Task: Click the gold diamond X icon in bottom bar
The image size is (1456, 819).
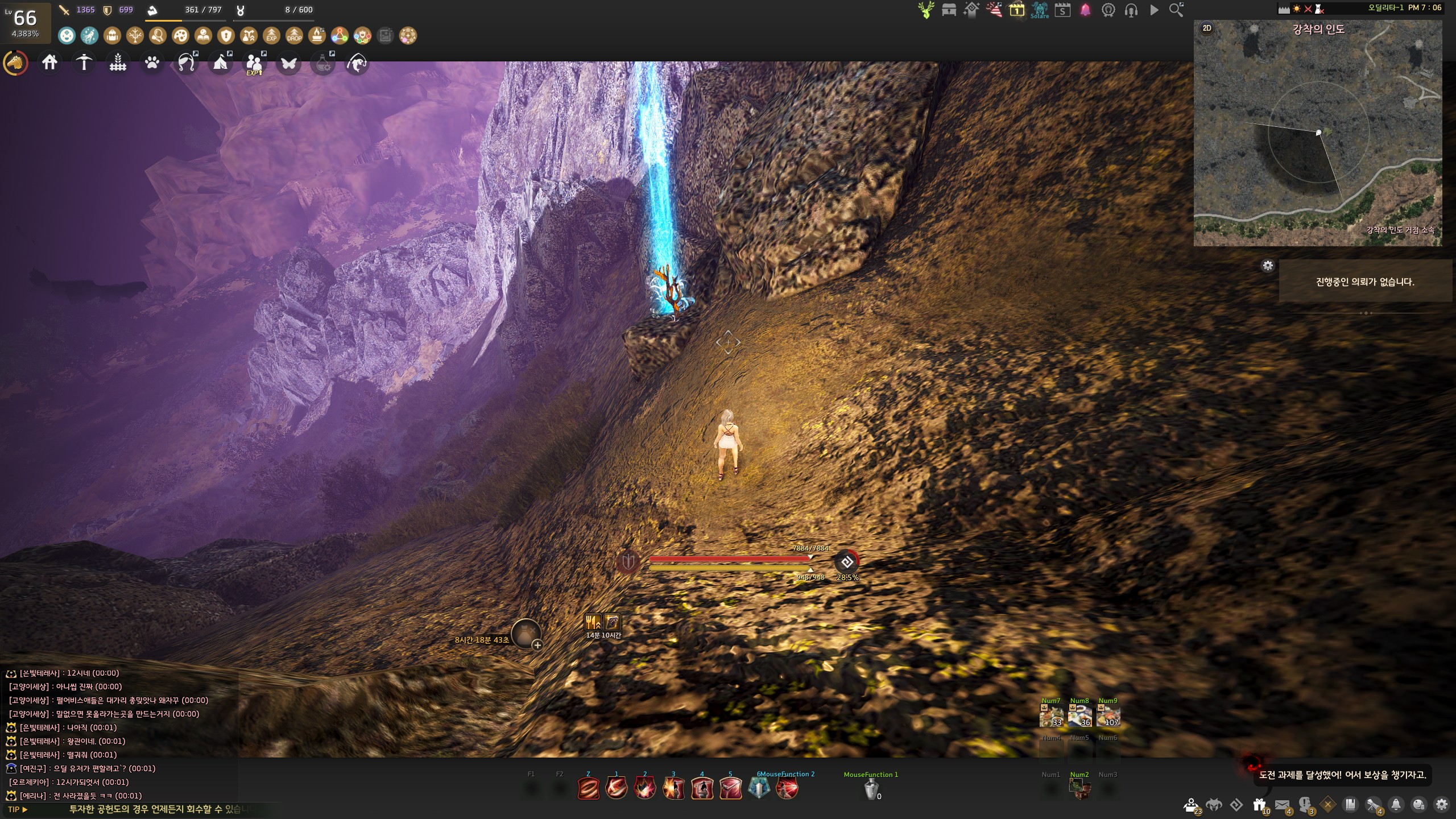Action: coord(1327,805)
